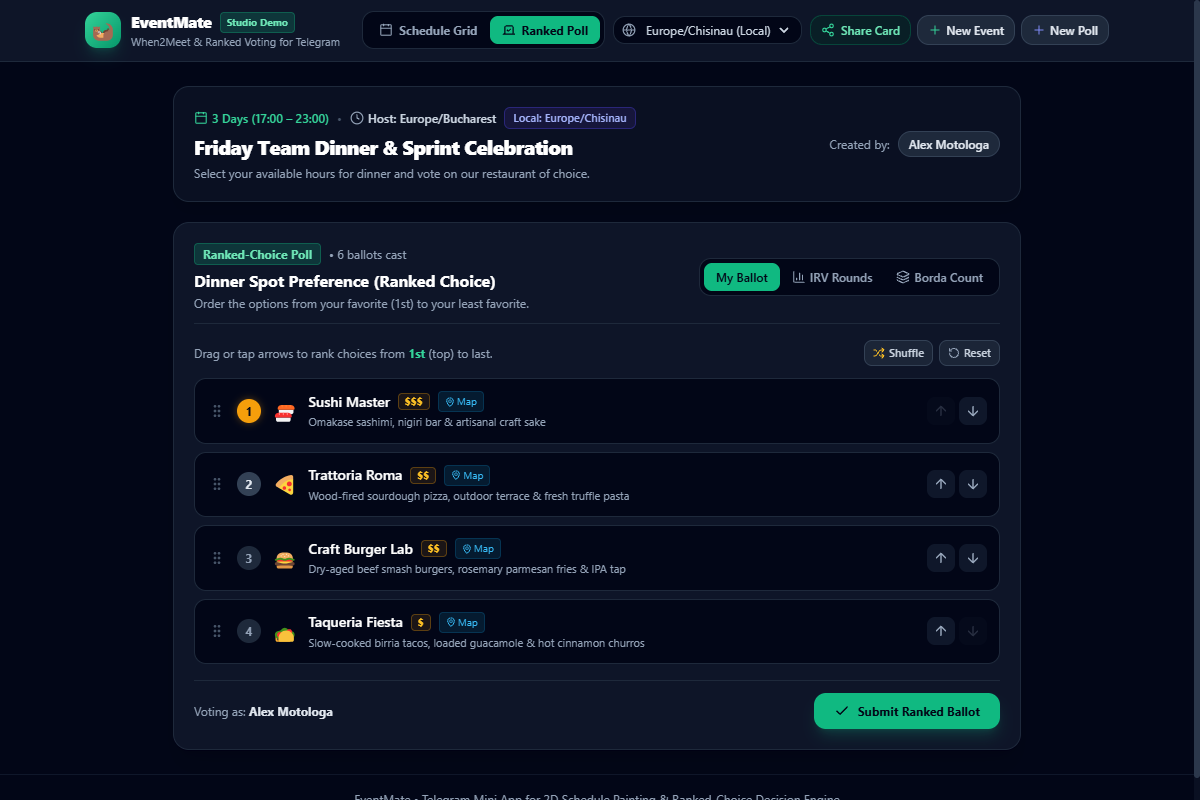Move Trattoria Roma down one rank
The height and width of the screenshot is (800, 1200).
(973, 484)
